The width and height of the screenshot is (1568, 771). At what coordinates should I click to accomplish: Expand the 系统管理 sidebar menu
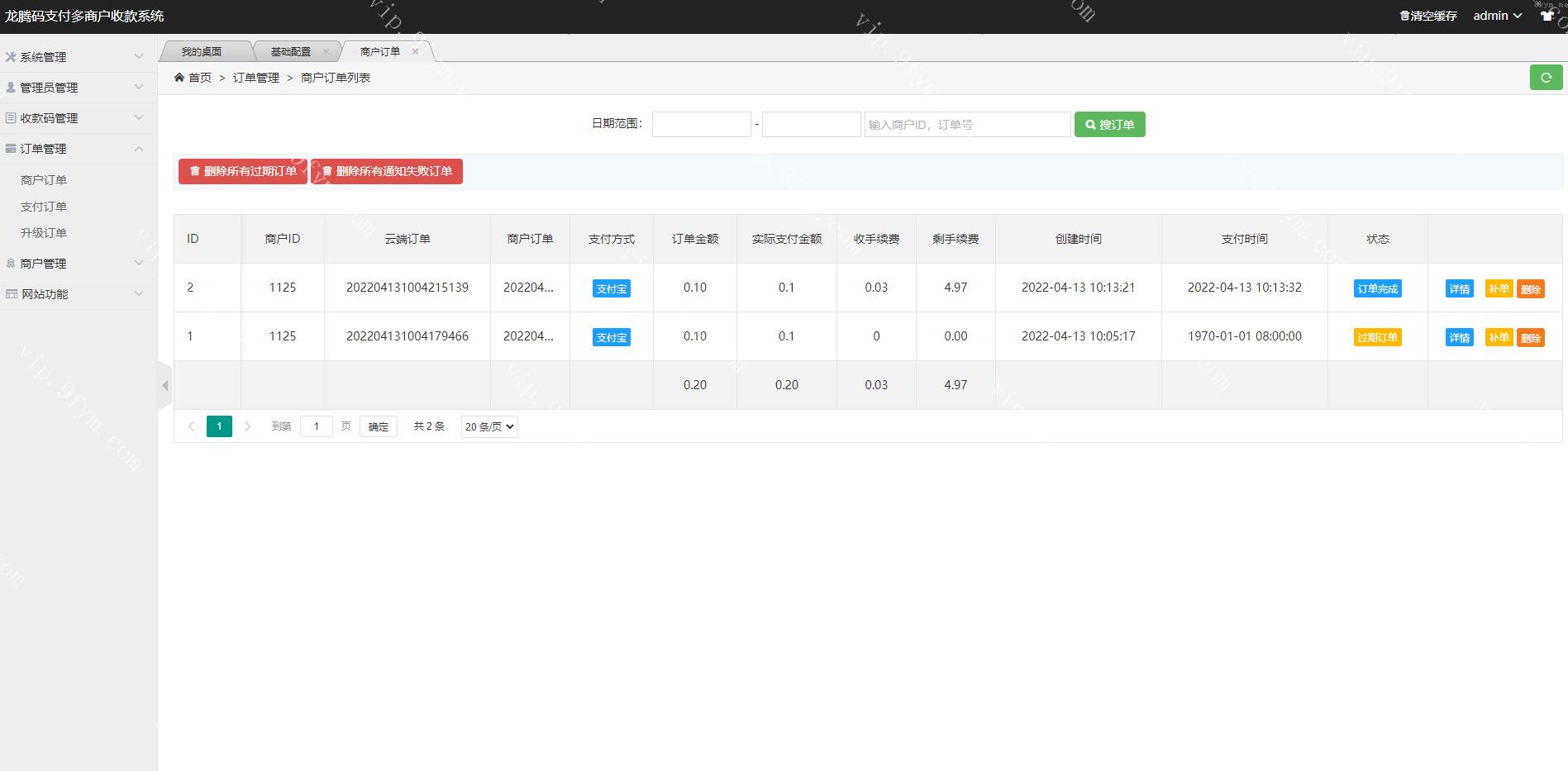pos(79,57)
